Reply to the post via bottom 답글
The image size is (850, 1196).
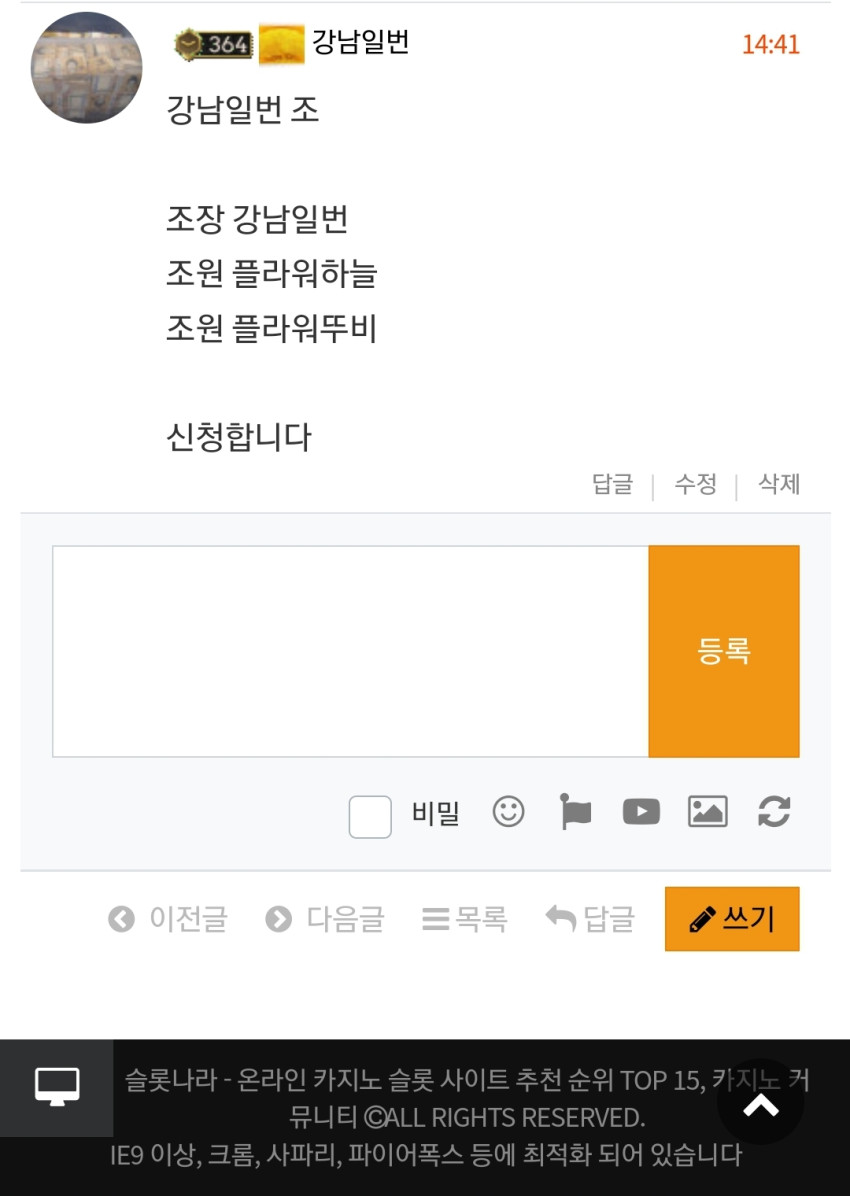click(x=590, y=918)
